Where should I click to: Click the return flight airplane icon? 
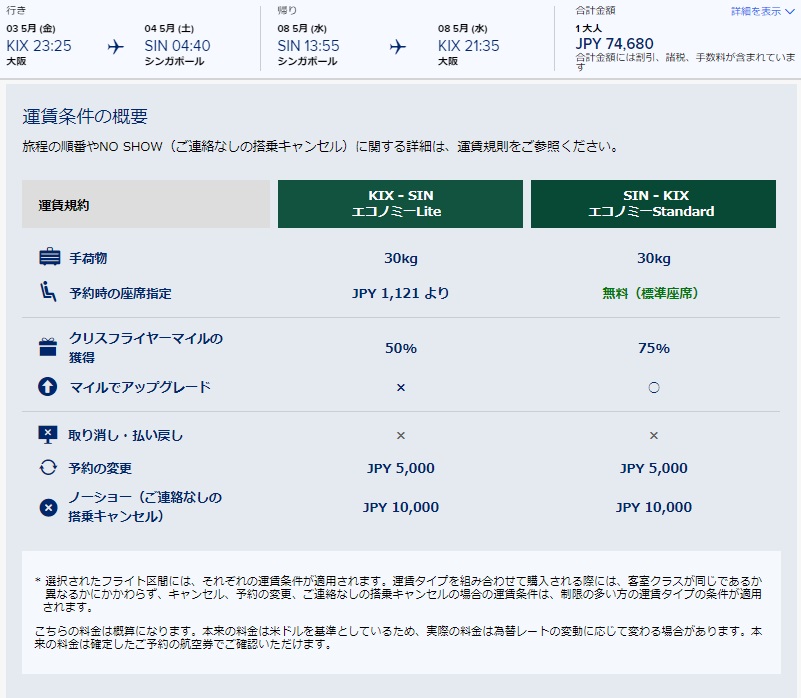(x=397, y=47)
